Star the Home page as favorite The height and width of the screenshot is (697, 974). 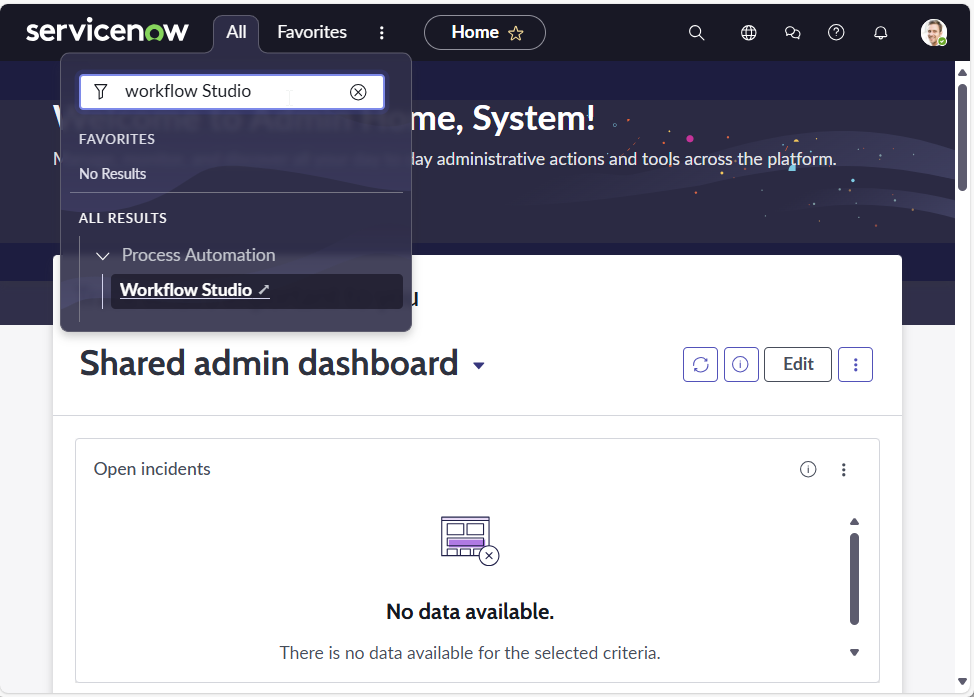(516, 33)
